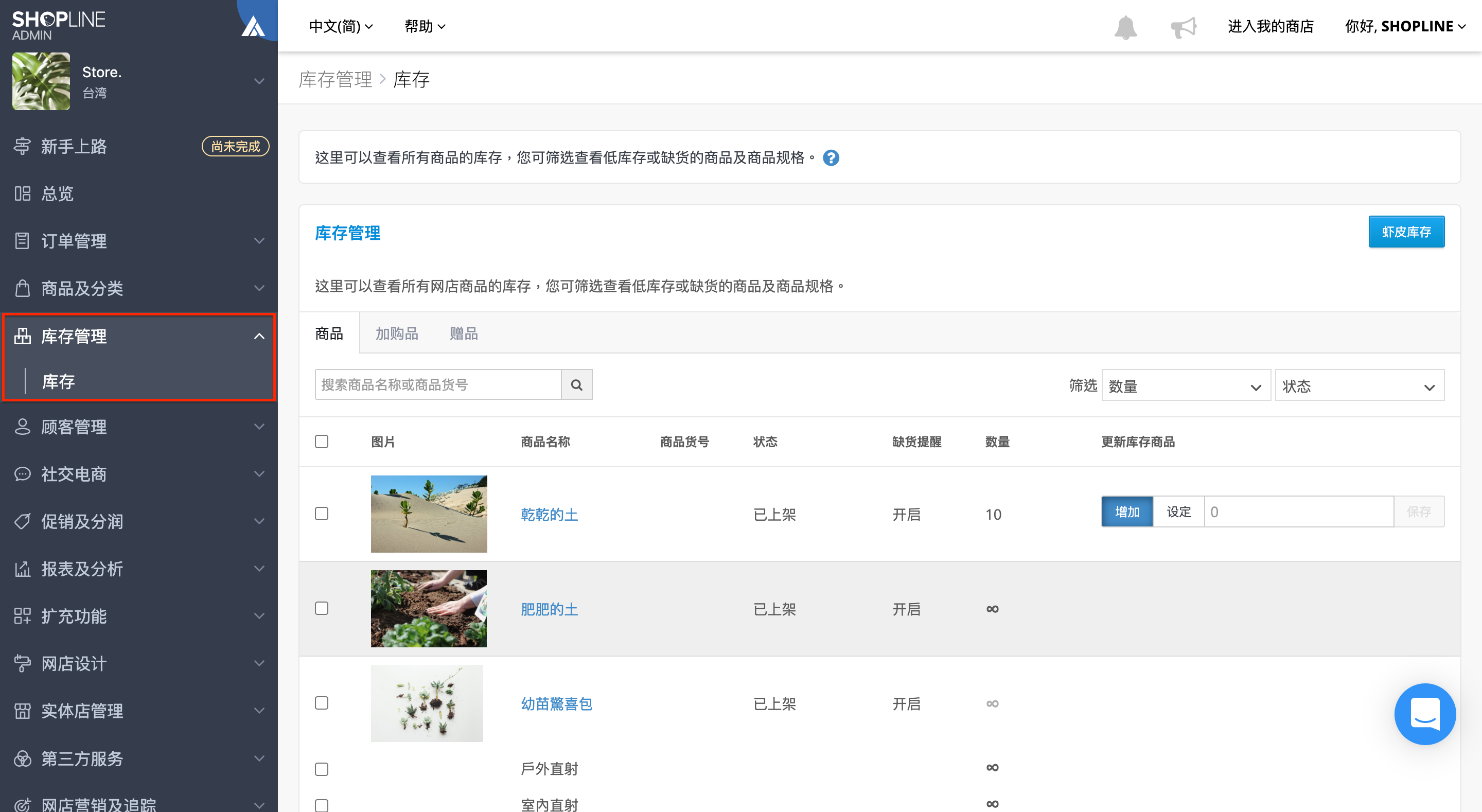Open the 数量 filter dropdown
The width and height of the screenshot is (1482, 812).
[x=1186, y=385]
